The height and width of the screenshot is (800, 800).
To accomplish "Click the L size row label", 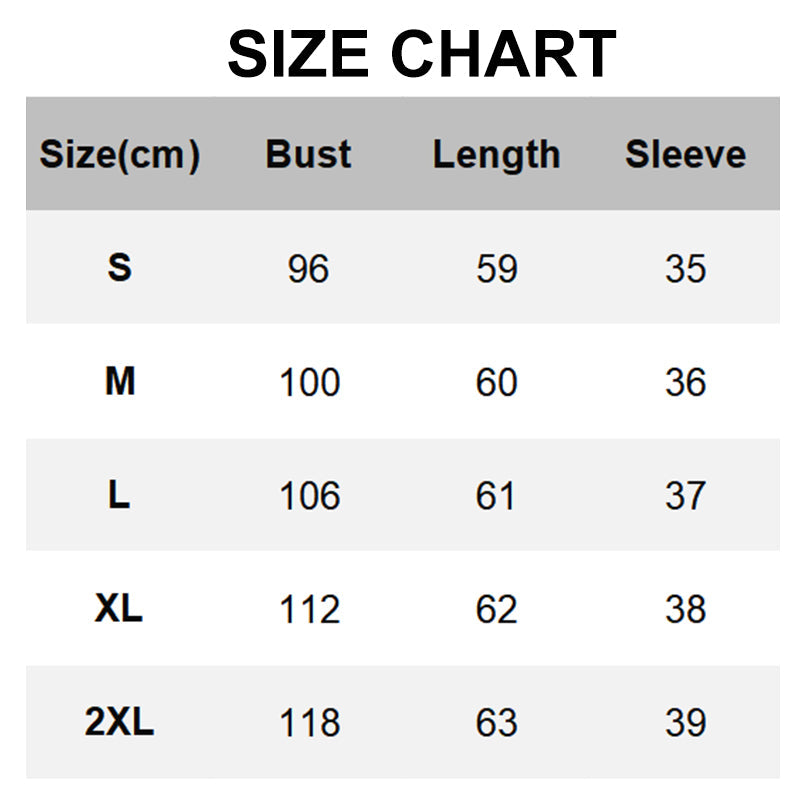I will pos(119,494).
